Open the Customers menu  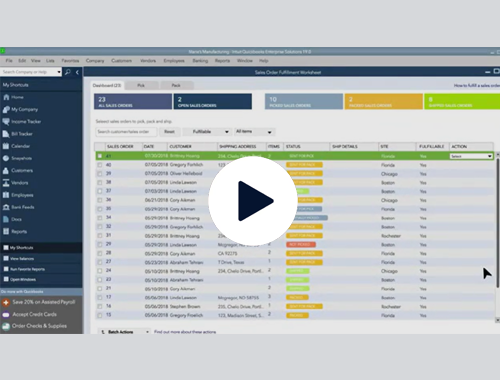pos(121,61)
